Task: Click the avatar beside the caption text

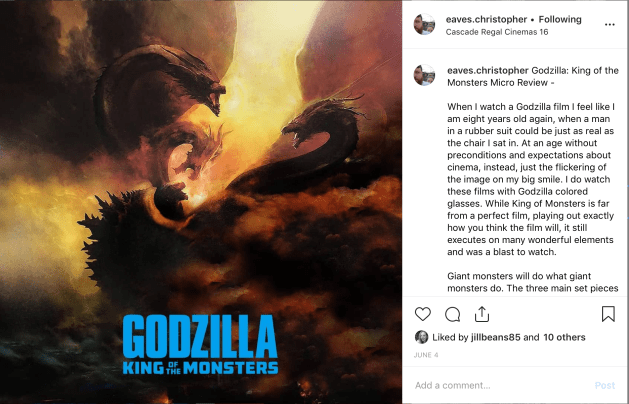Action: [x=425, y=75]
